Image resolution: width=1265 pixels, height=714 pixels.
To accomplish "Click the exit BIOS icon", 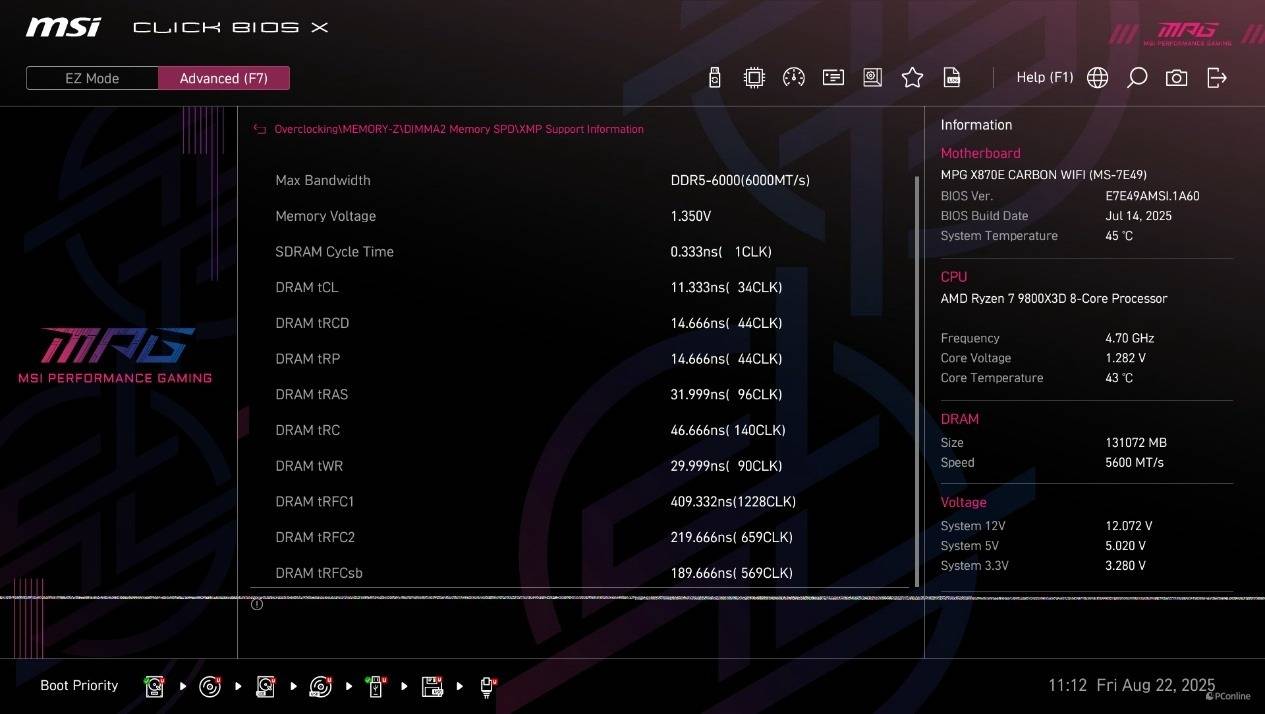I will point(1216,77).
